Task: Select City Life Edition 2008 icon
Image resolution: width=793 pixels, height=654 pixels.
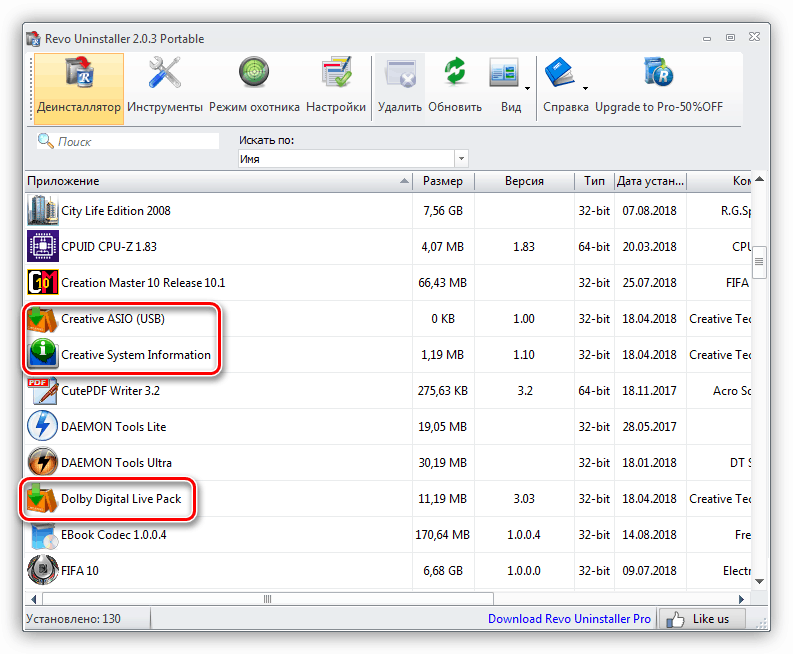Action: (x=42, y=210)
